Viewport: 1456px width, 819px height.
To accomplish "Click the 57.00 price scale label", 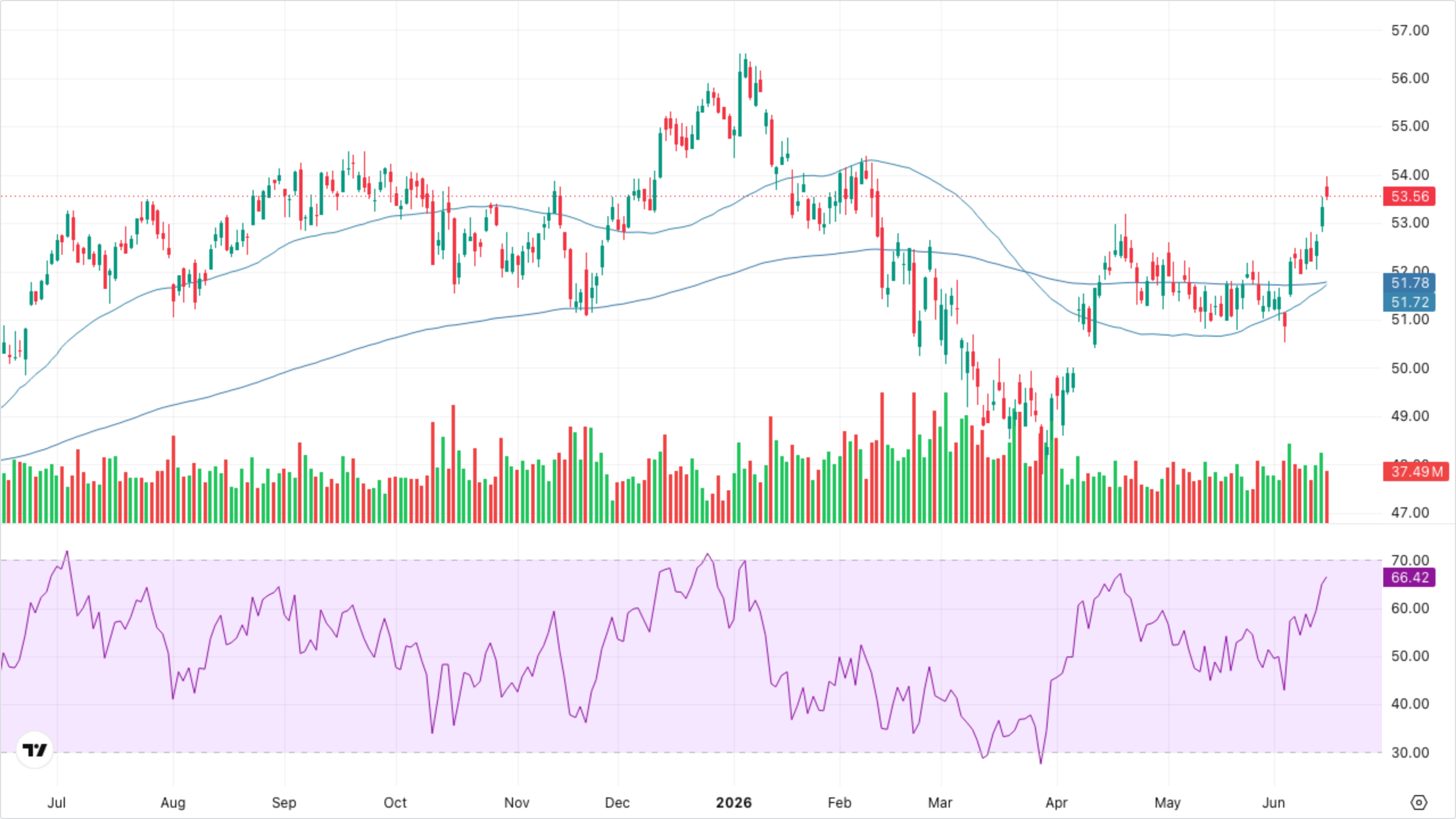I will tap(1410, 30).
